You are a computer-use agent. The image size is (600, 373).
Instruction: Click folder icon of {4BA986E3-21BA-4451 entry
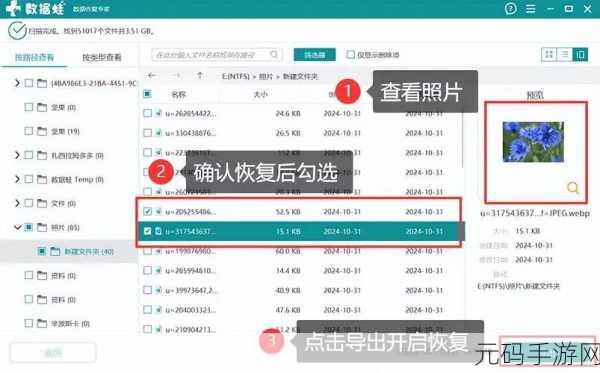point(42,83)
